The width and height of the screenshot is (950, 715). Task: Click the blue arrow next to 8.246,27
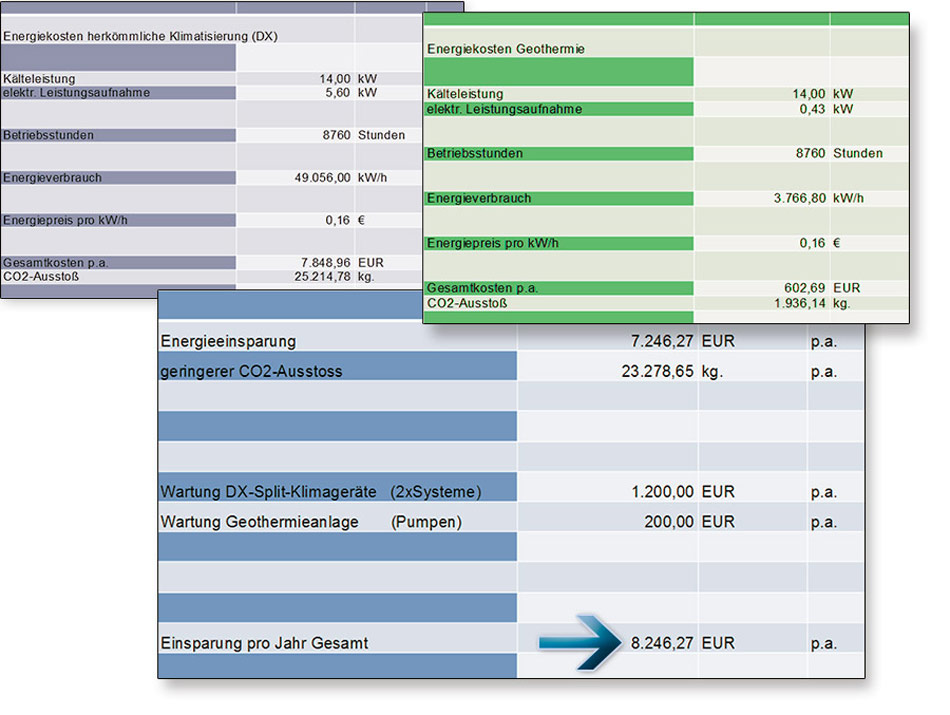pos(580,642)
